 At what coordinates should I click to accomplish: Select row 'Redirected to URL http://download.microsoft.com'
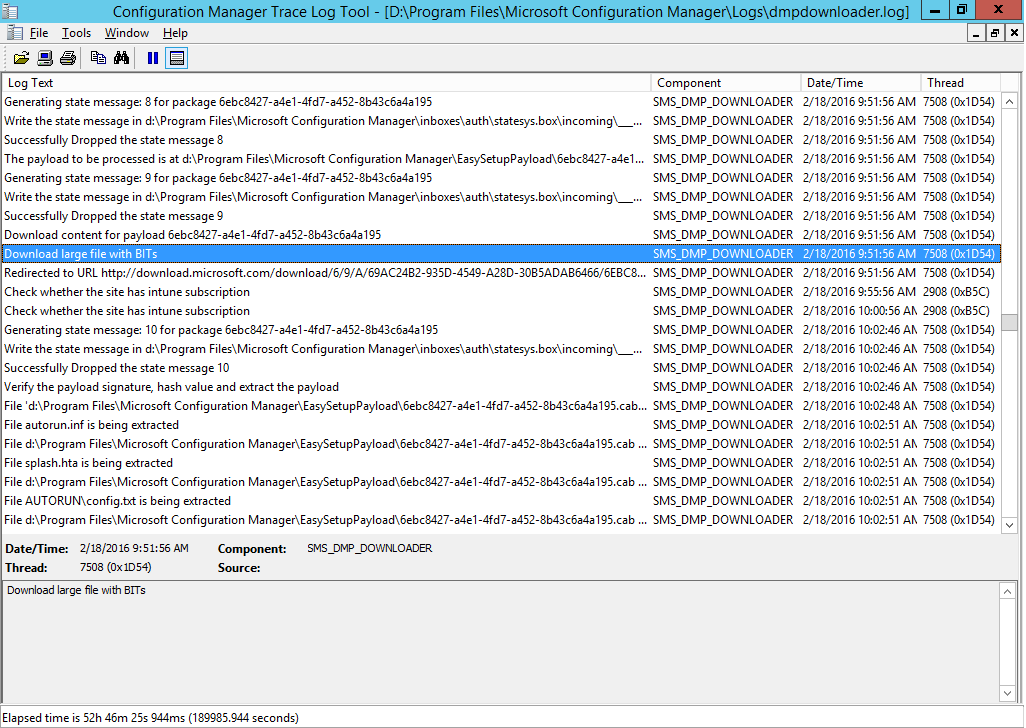coord(501,273)
